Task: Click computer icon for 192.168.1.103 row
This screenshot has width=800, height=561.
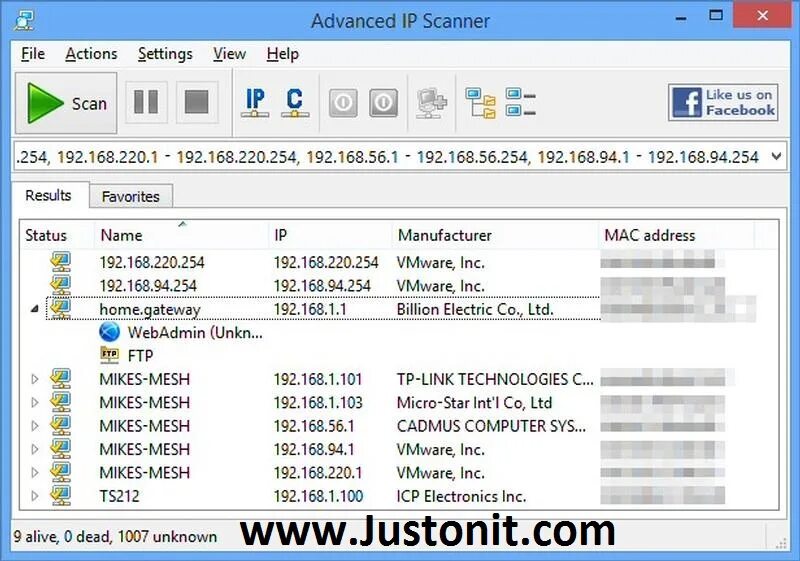Action: tap(60, 402)
